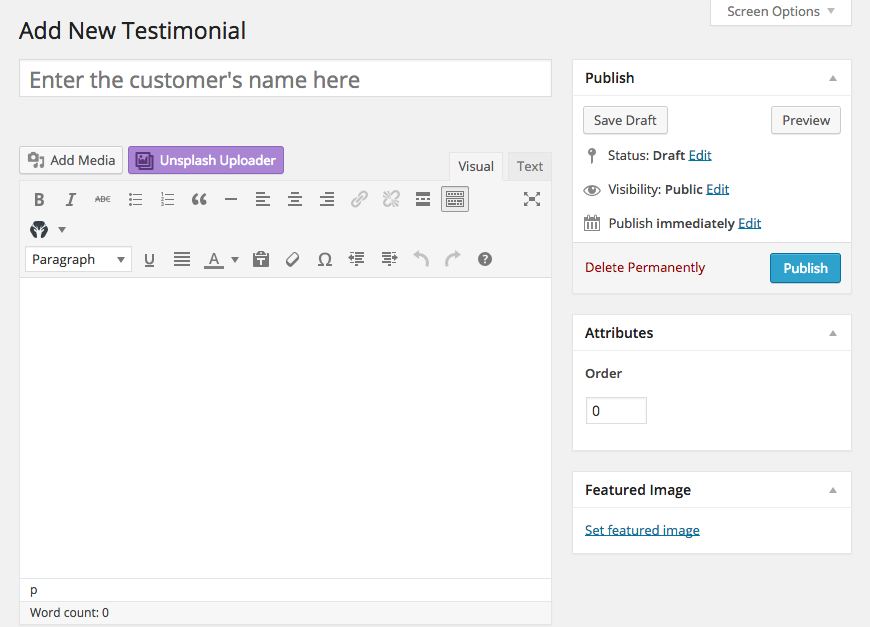Align text left
This screenshot has width=870, height=627.
[263, 199]
